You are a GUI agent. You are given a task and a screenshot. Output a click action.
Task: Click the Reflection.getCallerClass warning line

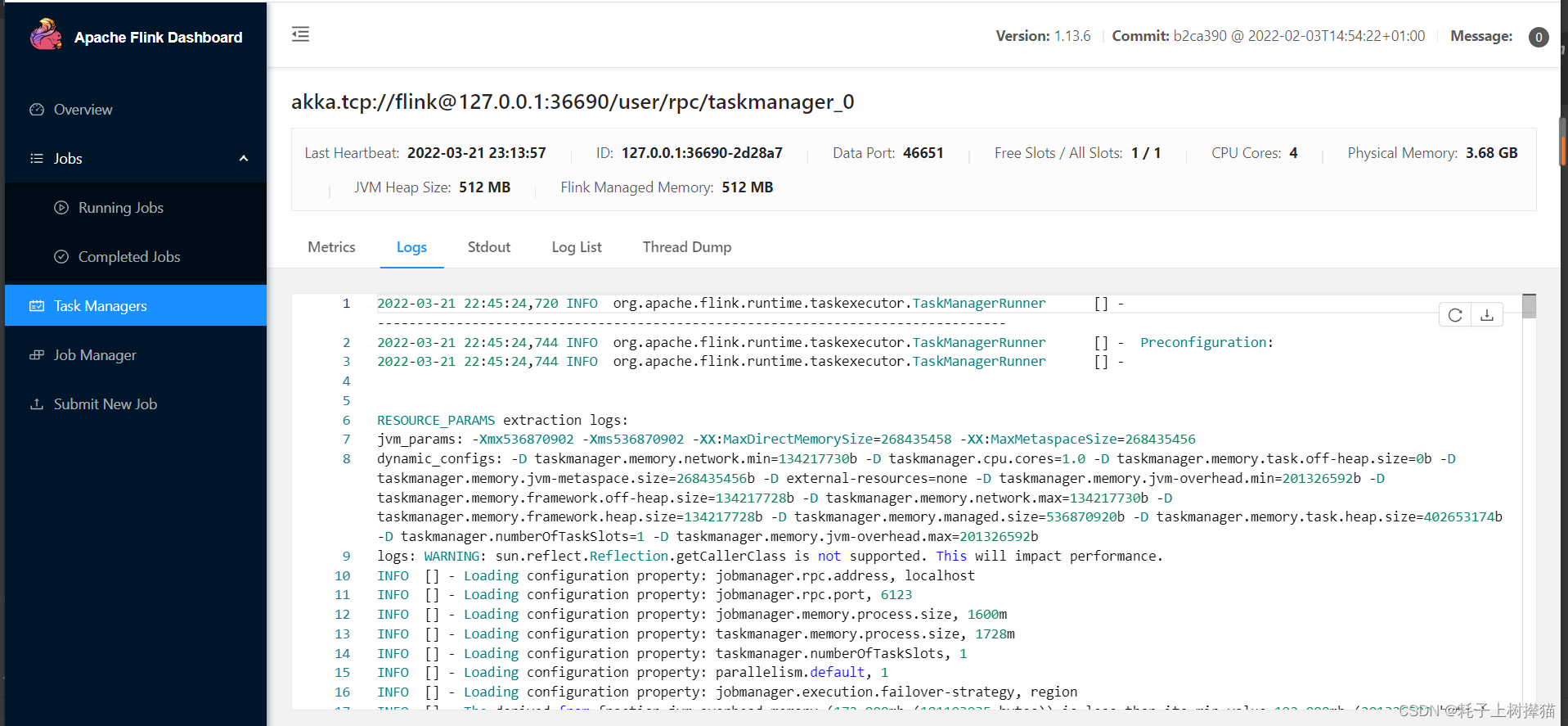click(x=770, y=556)
